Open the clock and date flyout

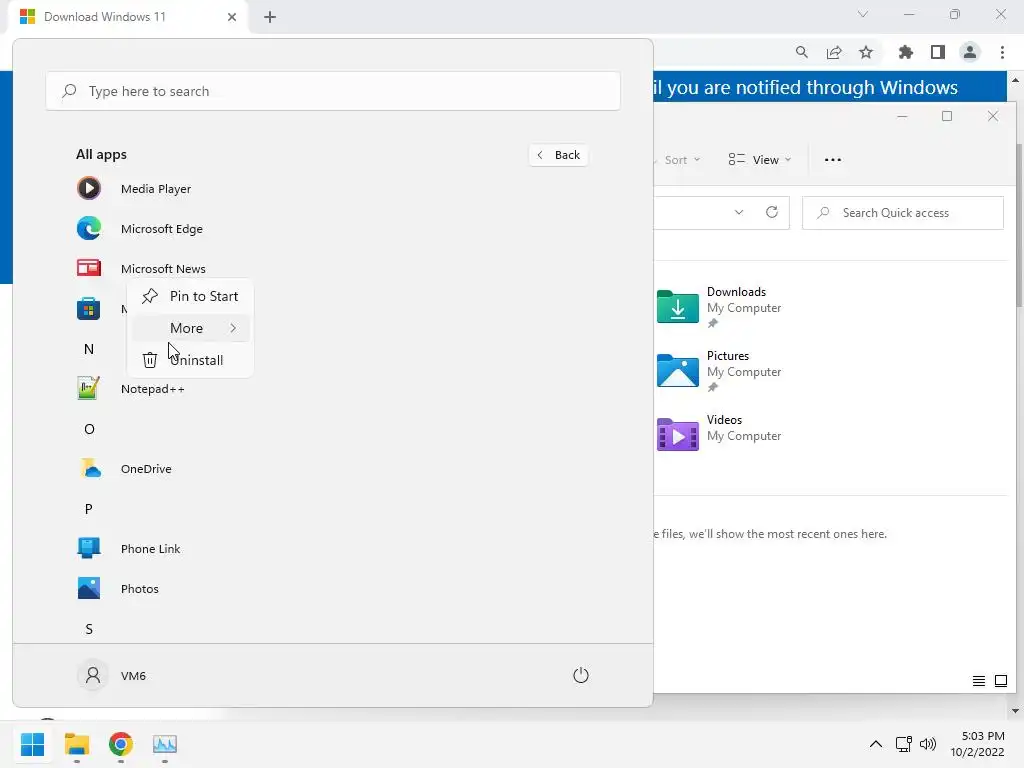click(x=977, y=744)
